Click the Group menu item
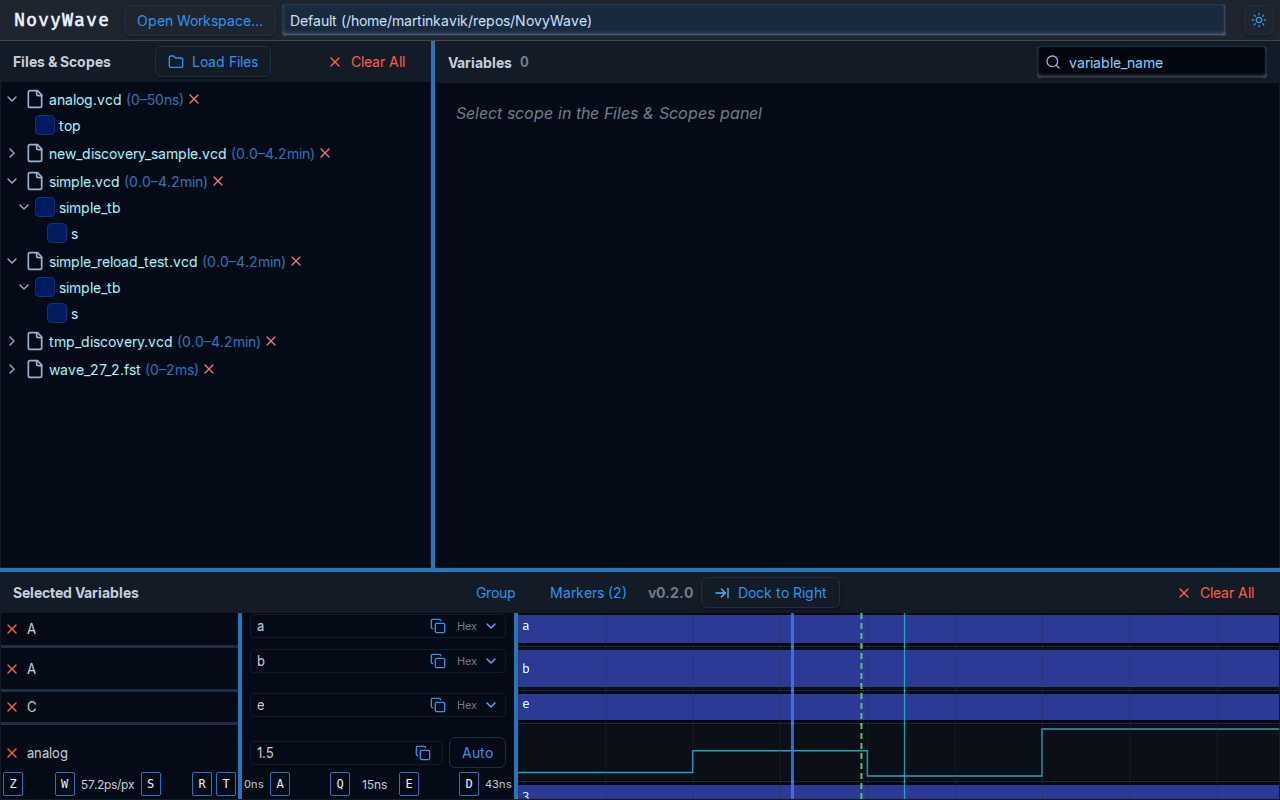 pos(495,592)
